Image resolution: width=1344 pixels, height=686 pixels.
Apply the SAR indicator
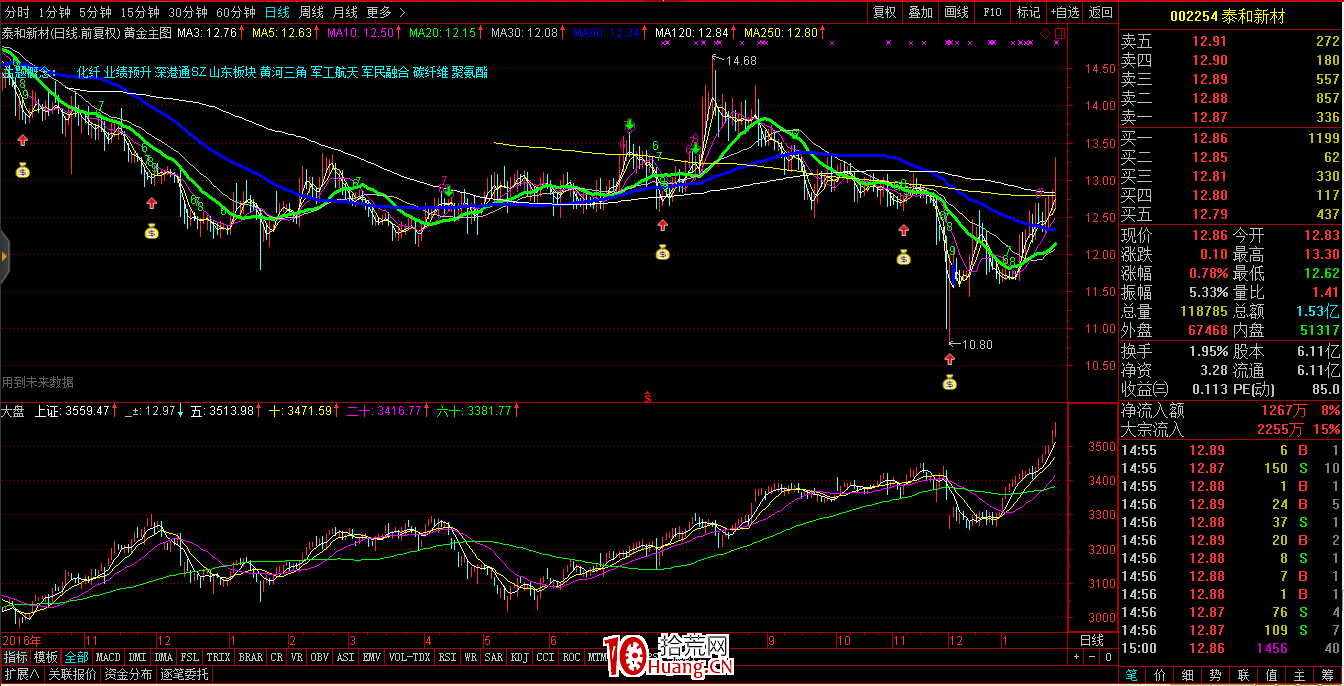click(x=494, y=657)
